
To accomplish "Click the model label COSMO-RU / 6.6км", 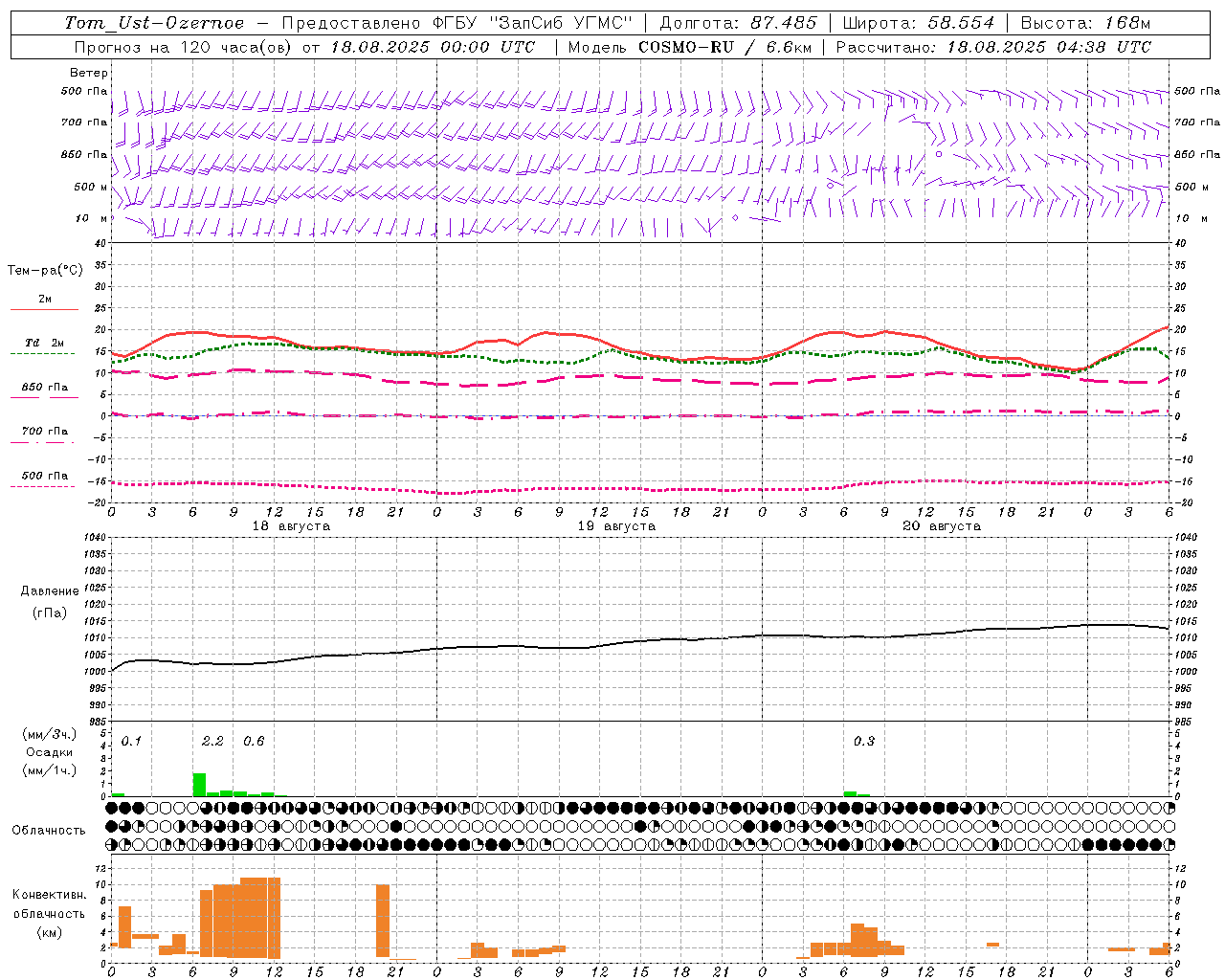I will [725, 47].
